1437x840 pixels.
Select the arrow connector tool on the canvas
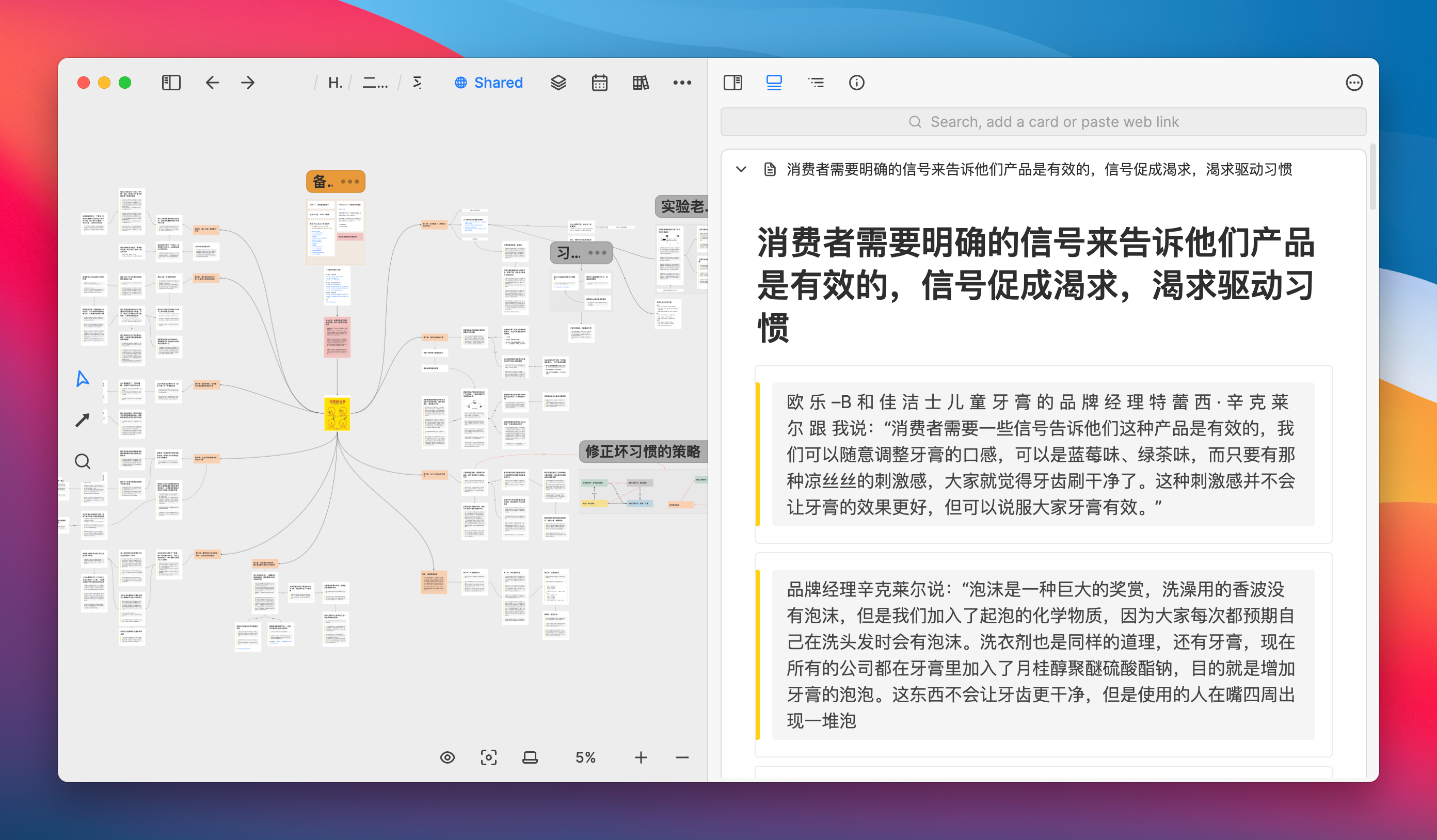point(82,419)
